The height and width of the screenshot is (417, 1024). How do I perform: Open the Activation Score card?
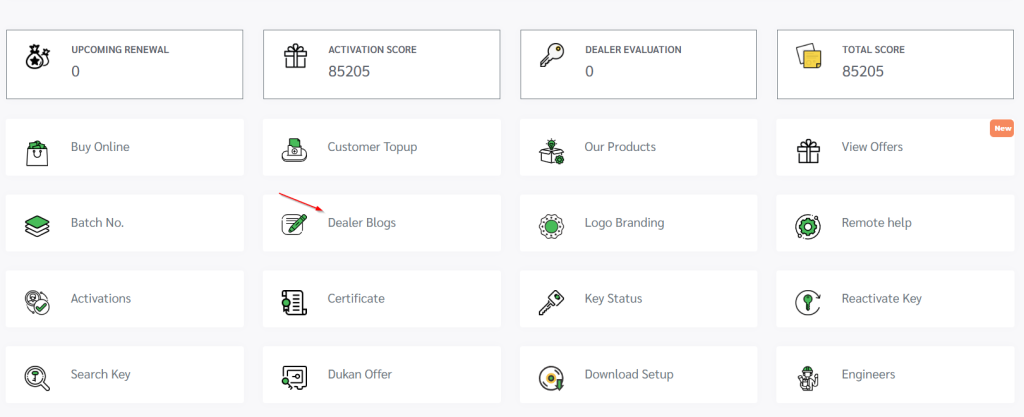pyautogui.click(x=381, y=64)
